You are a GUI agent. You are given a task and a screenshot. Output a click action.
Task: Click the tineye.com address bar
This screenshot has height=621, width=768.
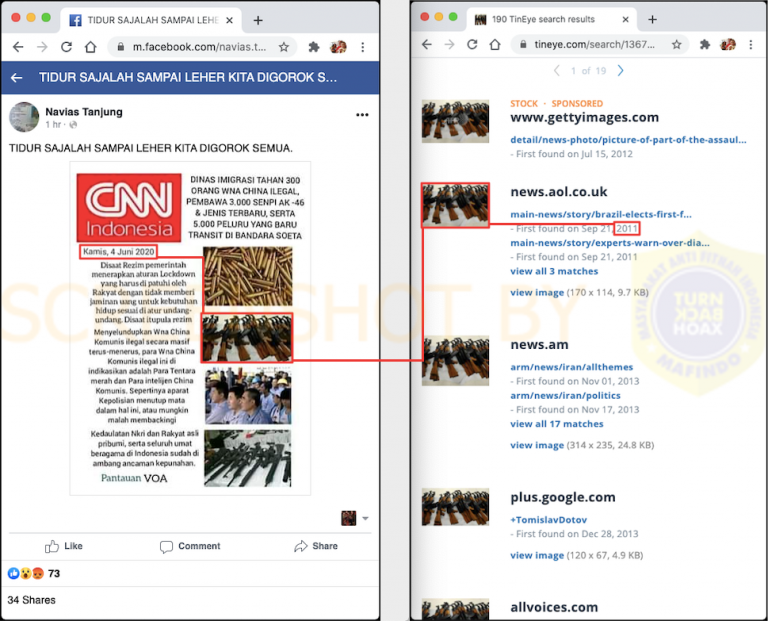point(600,45)
